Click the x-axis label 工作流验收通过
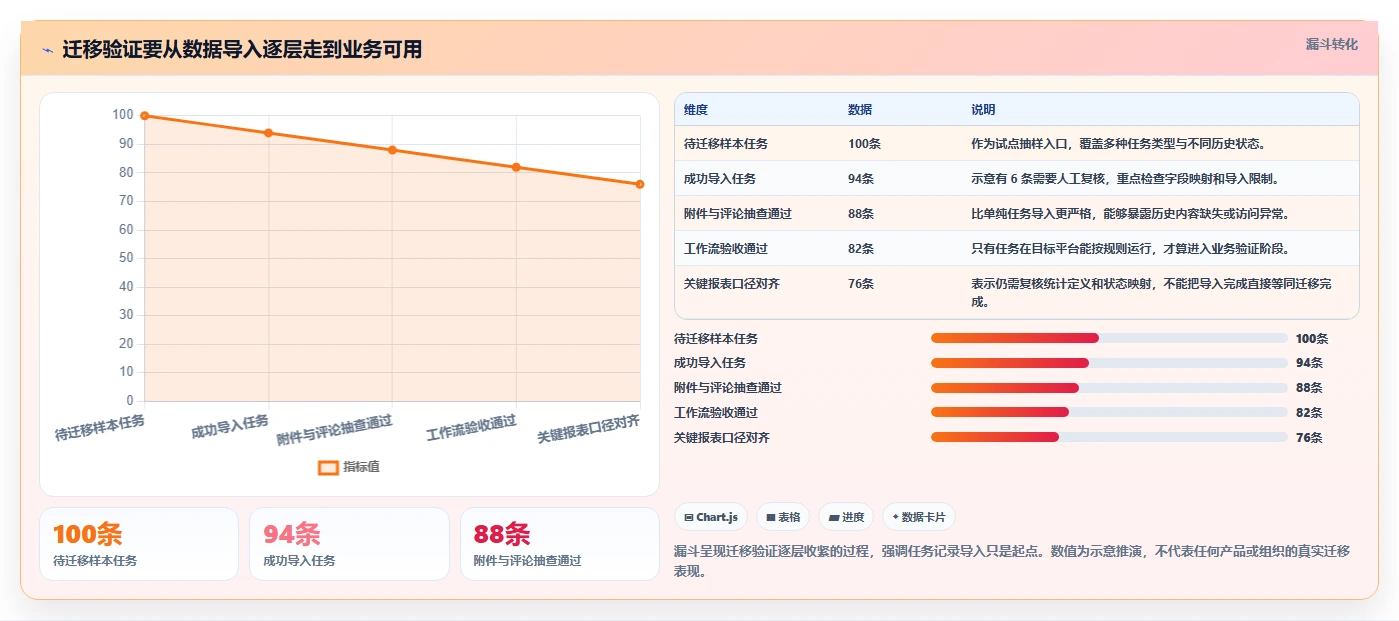The width and height of the screenshot is (1399, 621). click(471, 428)
